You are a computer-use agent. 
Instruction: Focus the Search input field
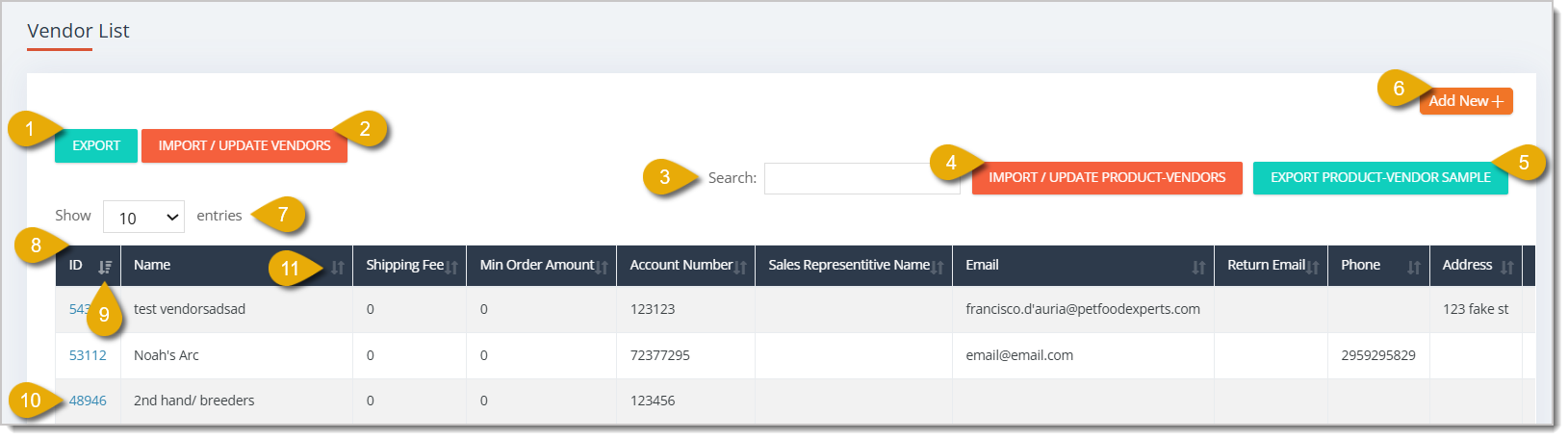(x=861, y=178)
